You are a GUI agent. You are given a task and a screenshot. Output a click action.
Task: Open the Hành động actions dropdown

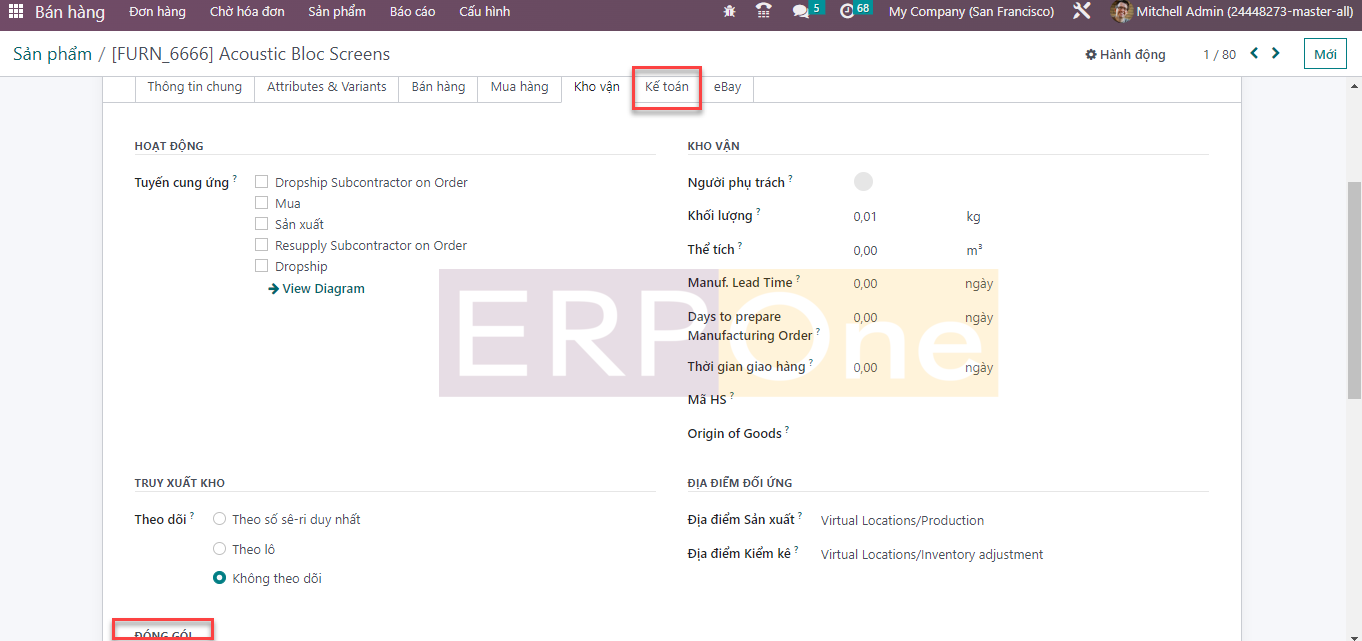point(1125,55)
